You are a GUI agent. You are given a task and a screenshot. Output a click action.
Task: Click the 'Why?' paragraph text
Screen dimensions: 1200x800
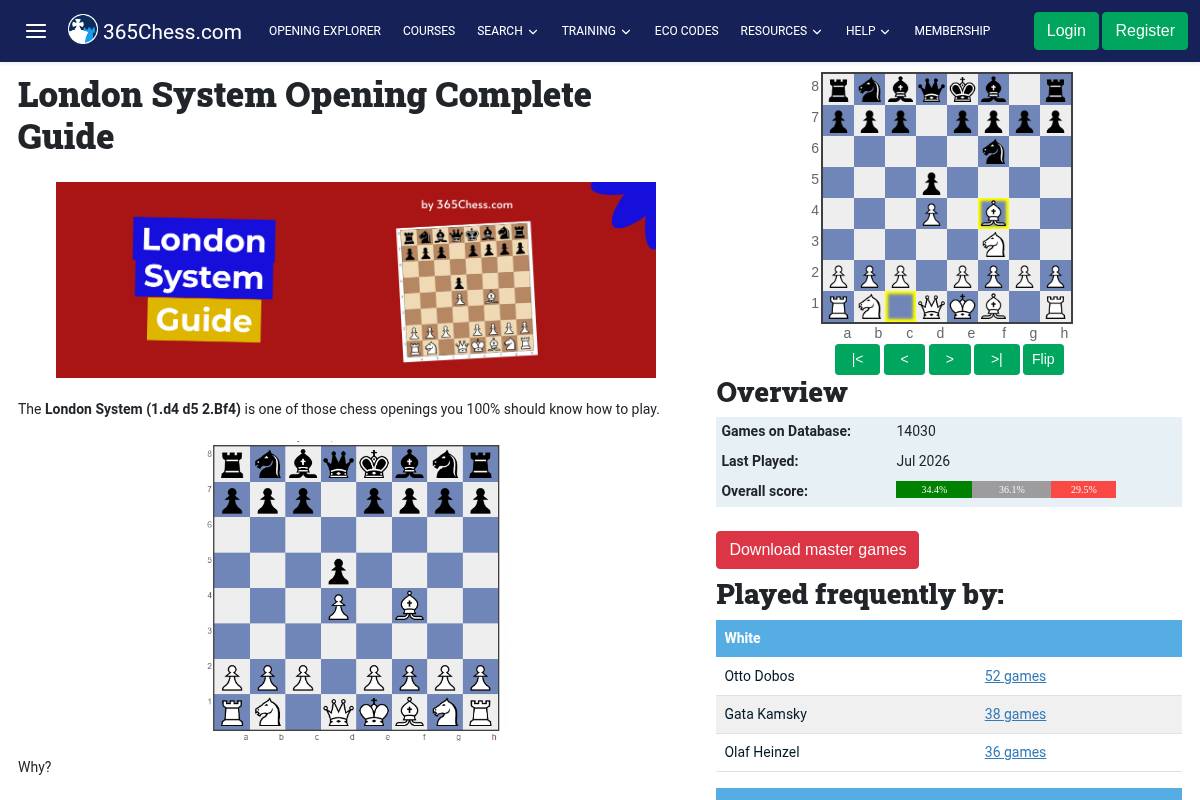pos(34,767)
